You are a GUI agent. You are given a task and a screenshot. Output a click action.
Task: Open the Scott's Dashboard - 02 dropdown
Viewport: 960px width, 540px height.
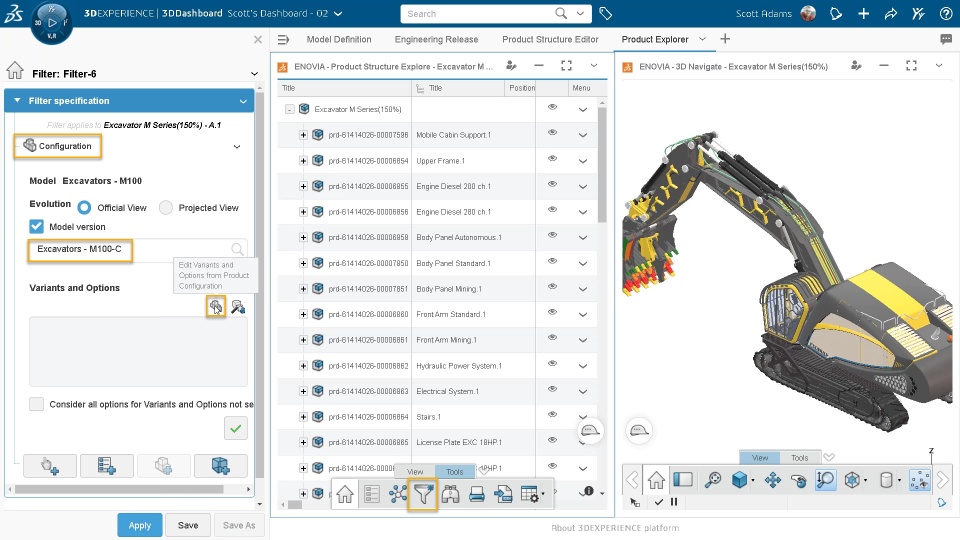[x=338, y=13]
